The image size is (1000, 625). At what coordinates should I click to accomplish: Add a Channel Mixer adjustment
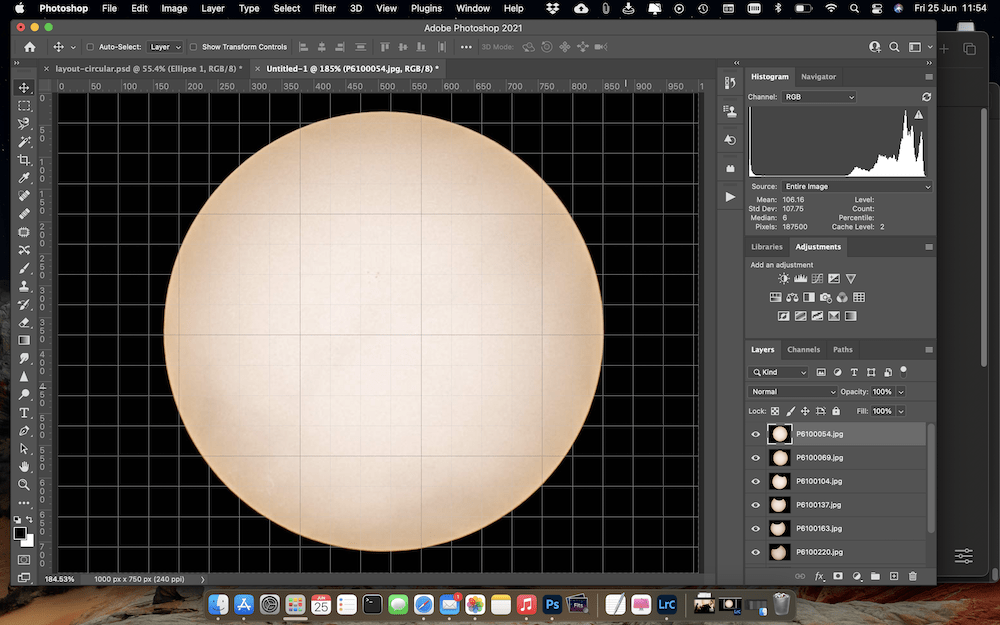tap(842, 297)
